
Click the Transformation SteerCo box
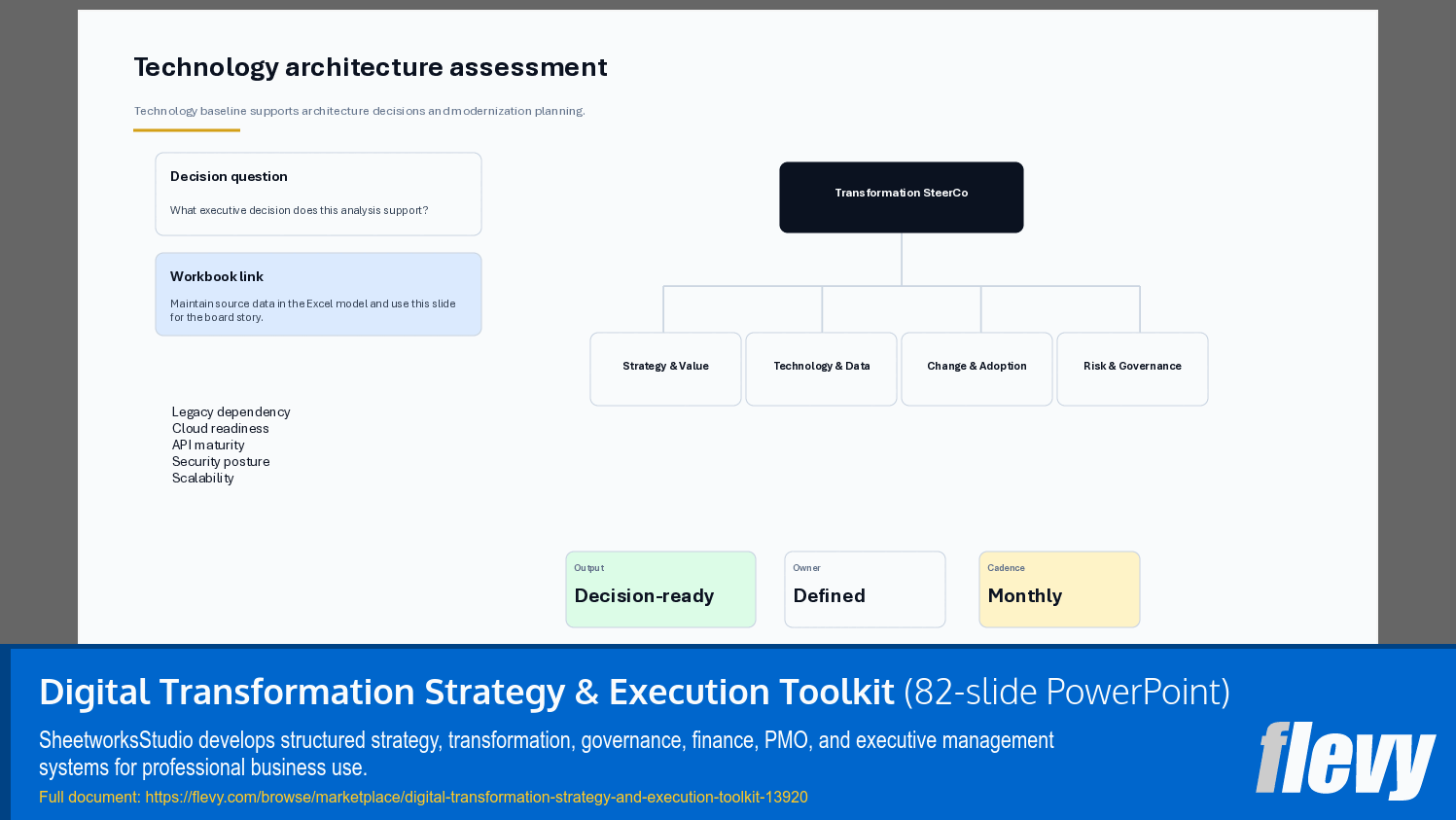902,197
